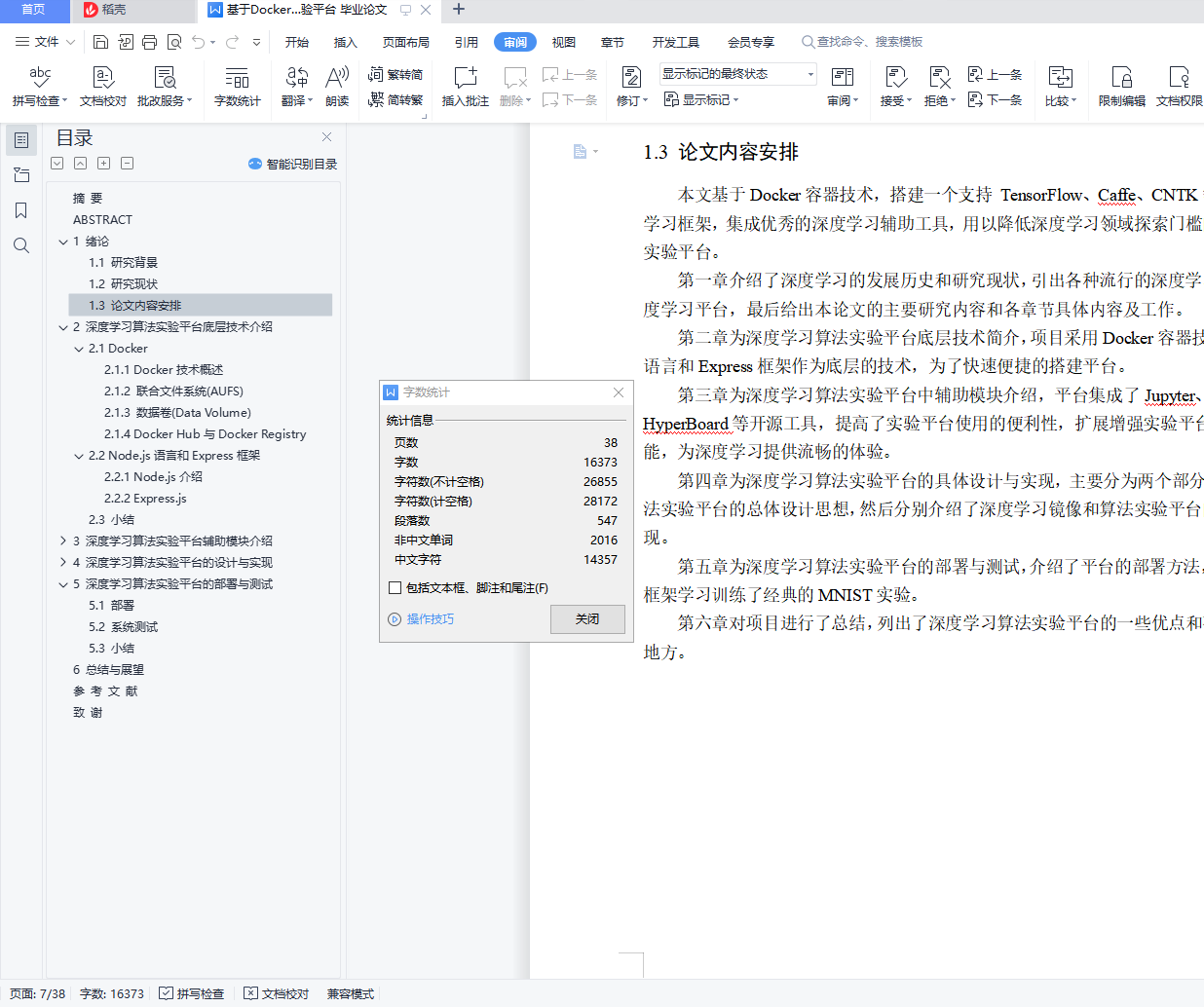Click the save icon in quick toolbar
This screenshot has width=1204, height=1007.
tap(101, 42)
